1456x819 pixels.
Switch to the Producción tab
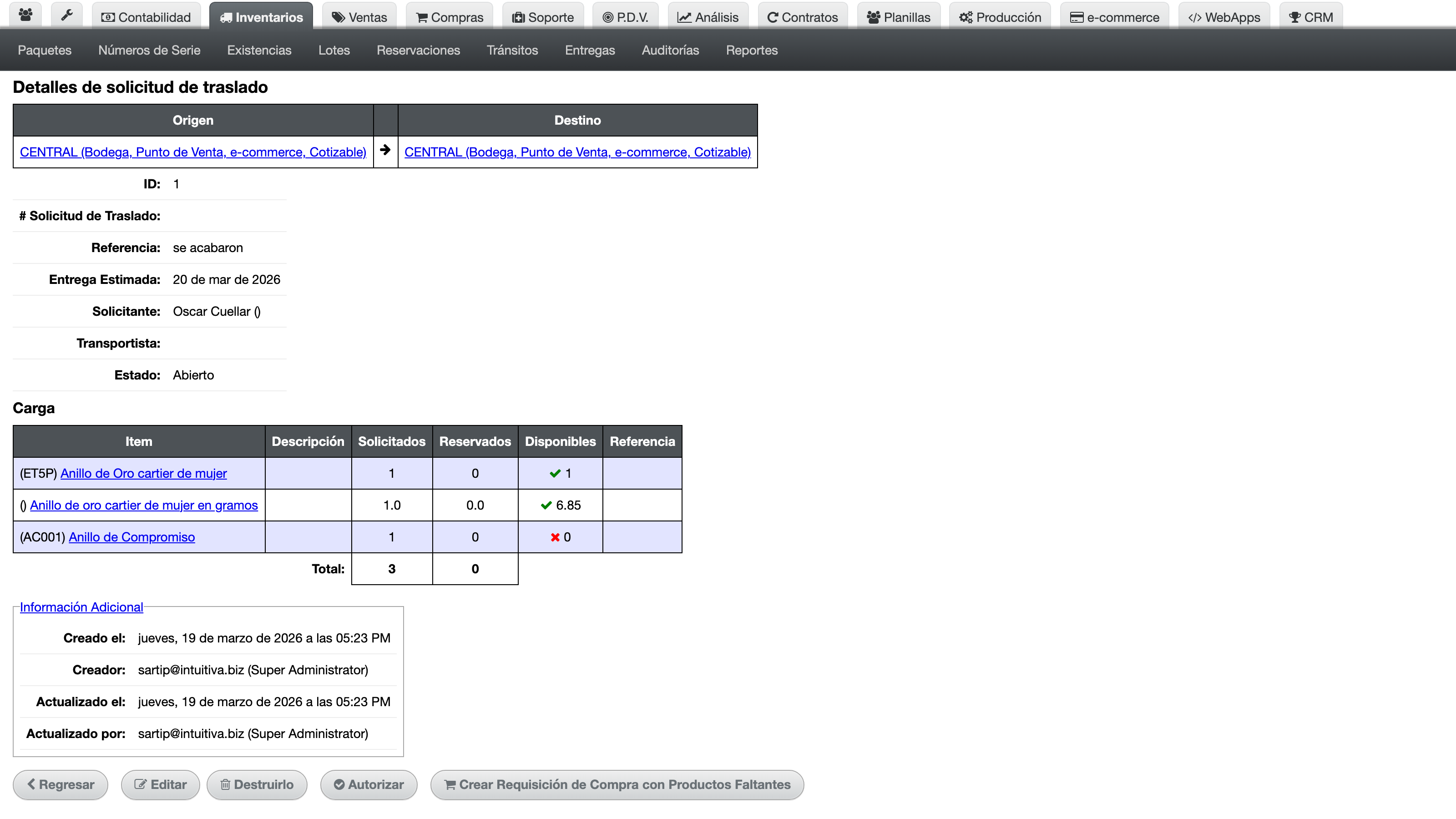pyautogui.click(x=999, y=17)
